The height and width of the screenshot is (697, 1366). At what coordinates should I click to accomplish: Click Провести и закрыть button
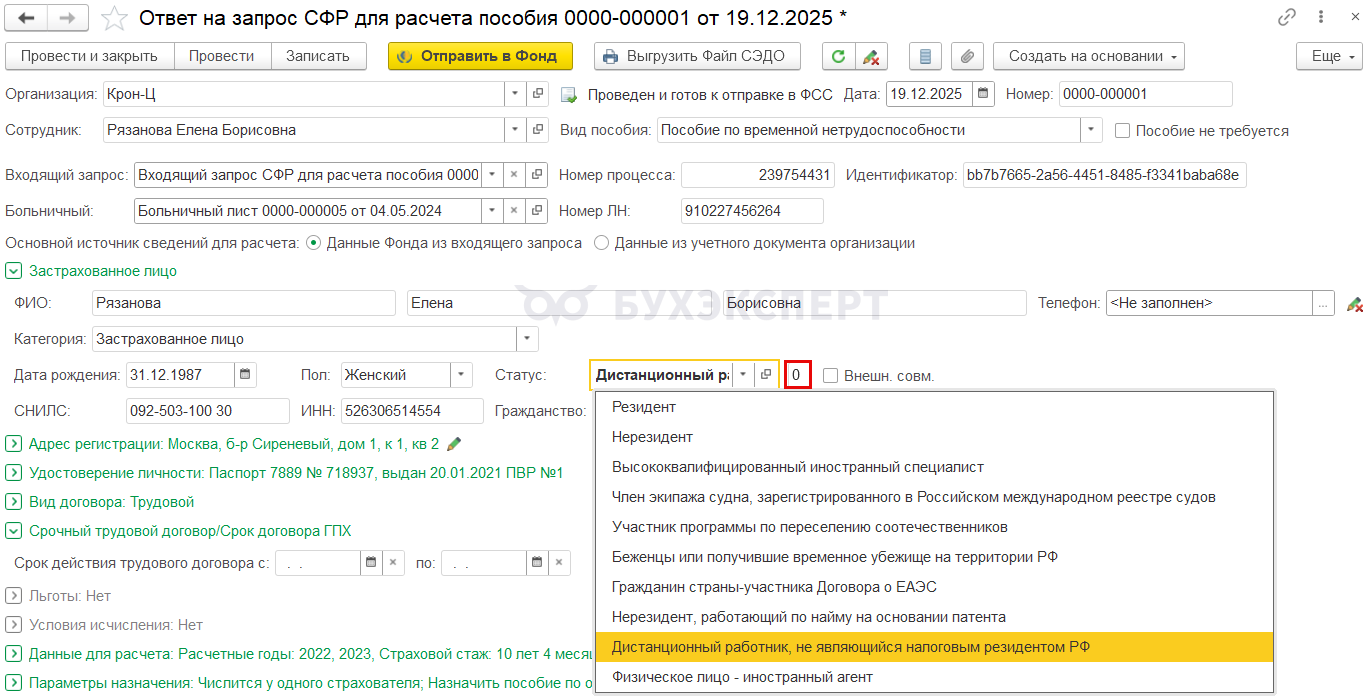coord(90,56)
